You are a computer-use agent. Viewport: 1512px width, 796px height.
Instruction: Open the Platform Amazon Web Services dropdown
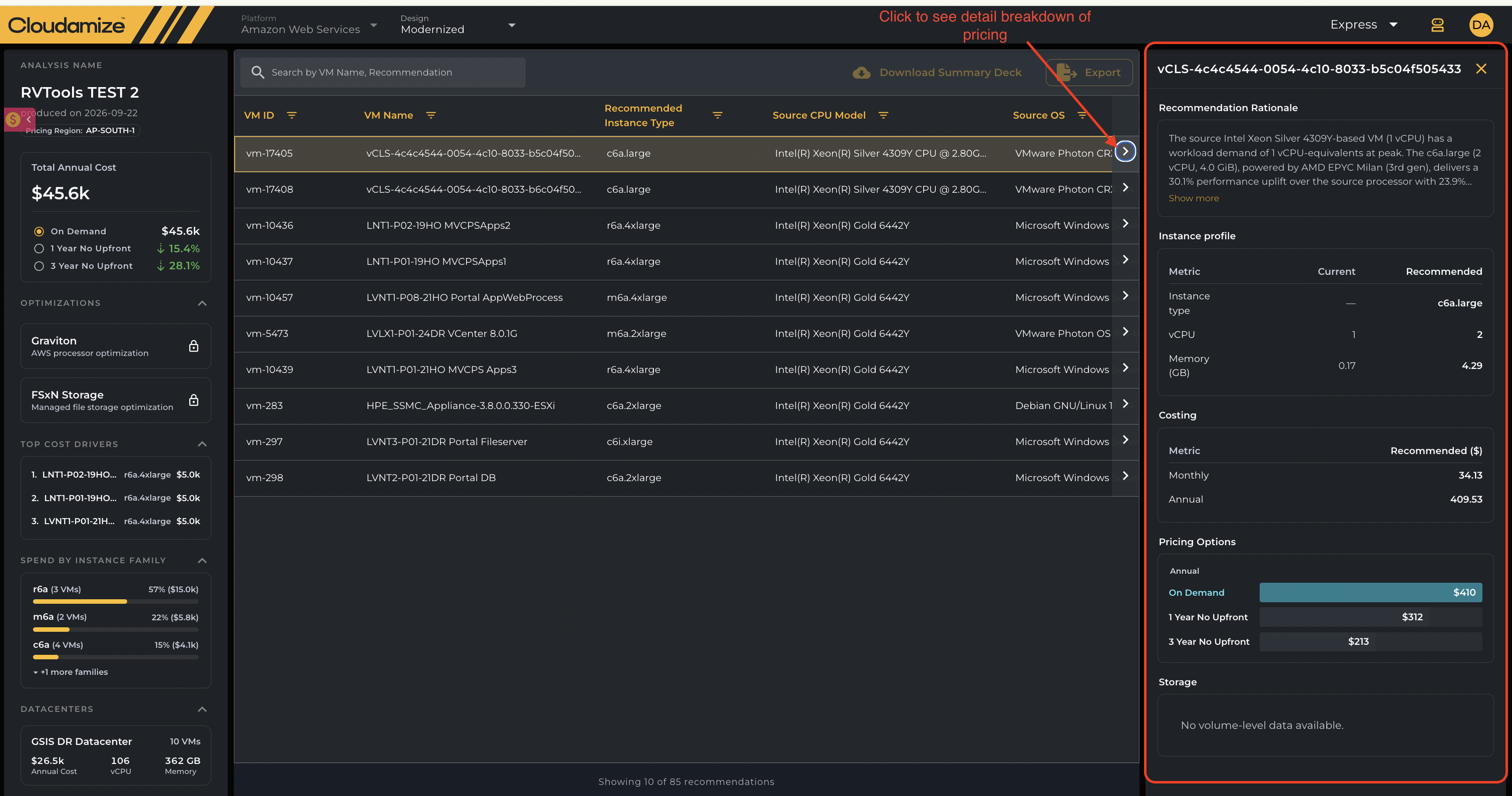pos(309,25)
